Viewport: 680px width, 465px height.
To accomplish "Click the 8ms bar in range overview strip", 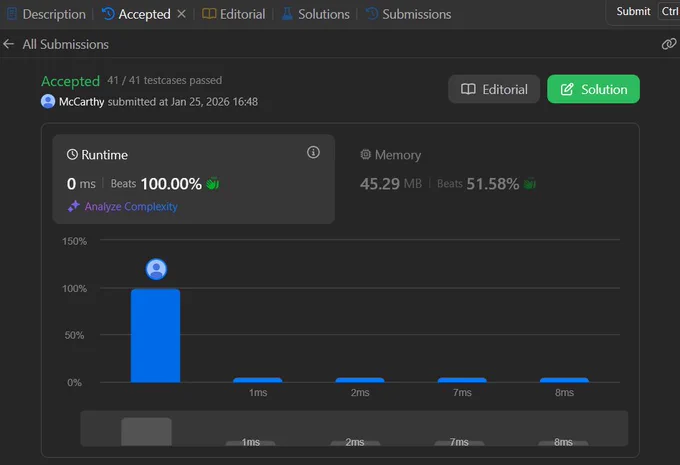I will click(x=563, y=443).
